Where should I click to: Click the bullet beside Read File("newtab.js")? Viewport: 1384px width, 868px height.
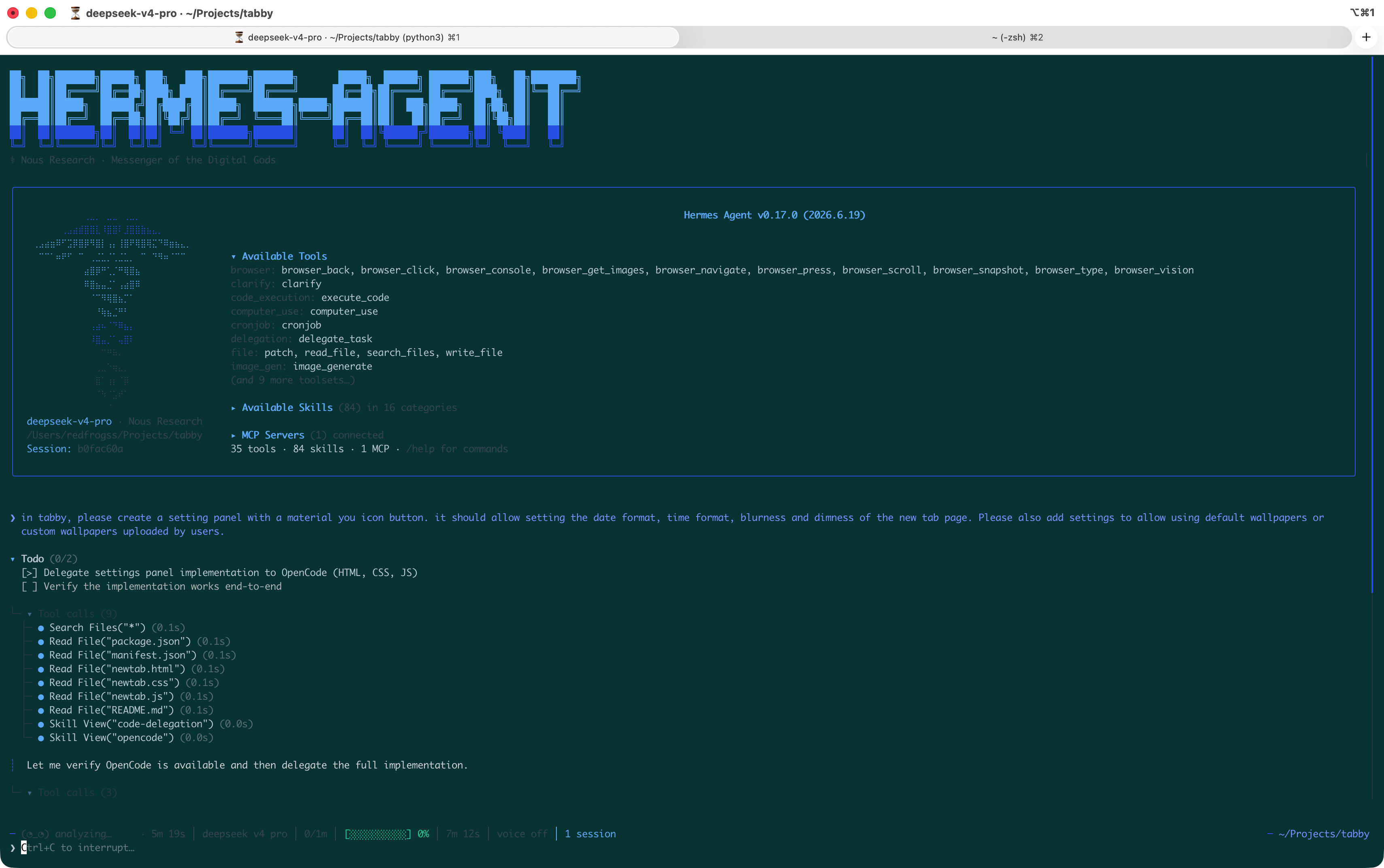tap(41, 697)
